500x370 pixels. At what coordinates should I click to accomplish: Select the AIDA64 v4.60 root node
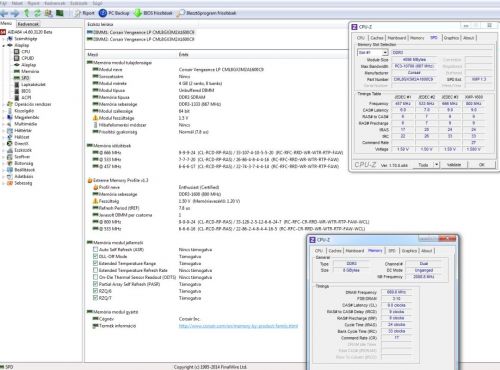pyautogui.click(x=26, y=32)
